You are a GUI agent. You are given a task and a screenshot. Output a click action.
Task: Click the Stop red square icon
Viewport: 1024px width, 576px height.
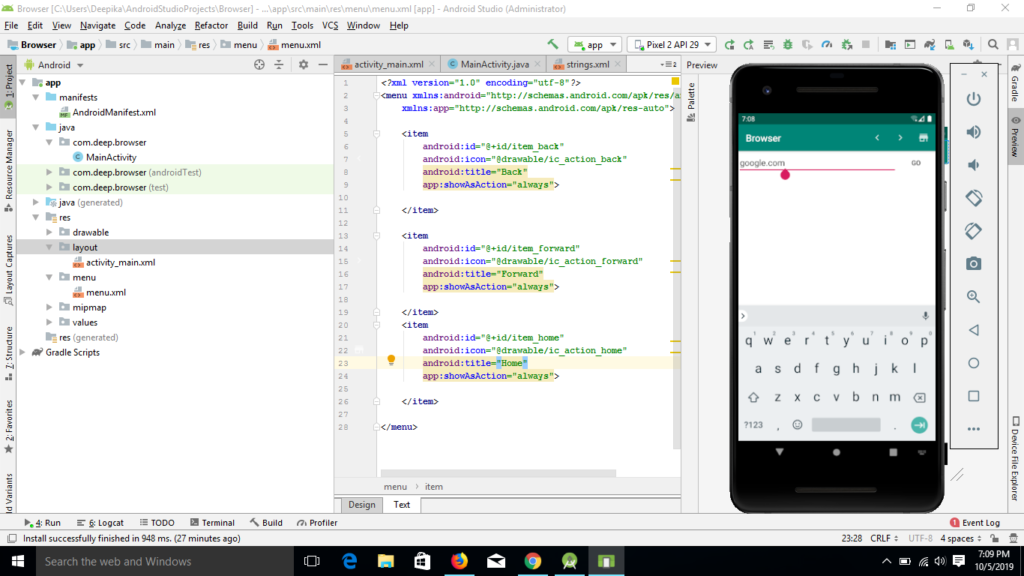[866, 44]
